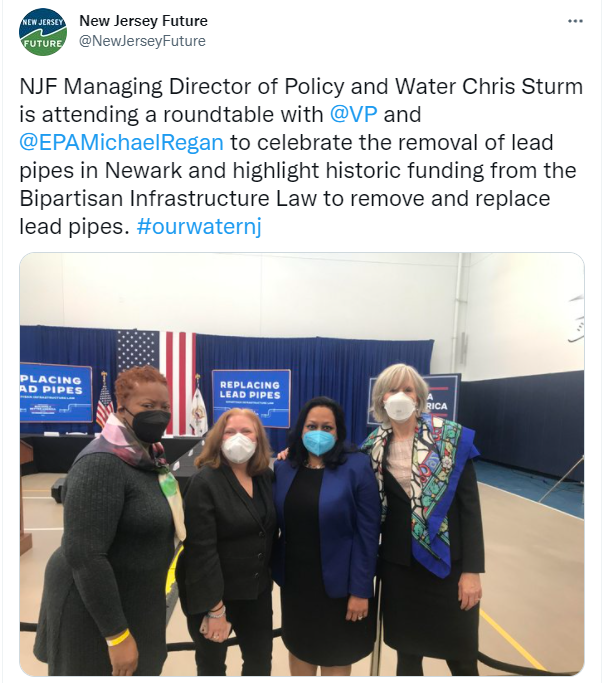Open the @VP mention link
610x683 pixels.
pos(349,113)
